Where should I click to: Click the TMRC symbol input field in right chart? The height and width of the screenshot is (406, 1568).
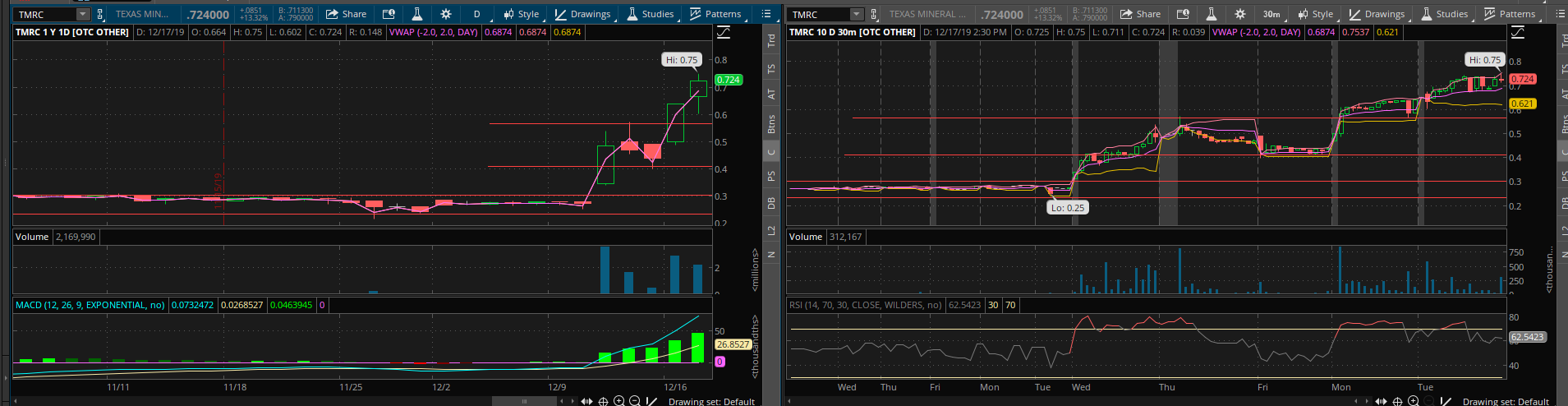(x=818, y=14)
